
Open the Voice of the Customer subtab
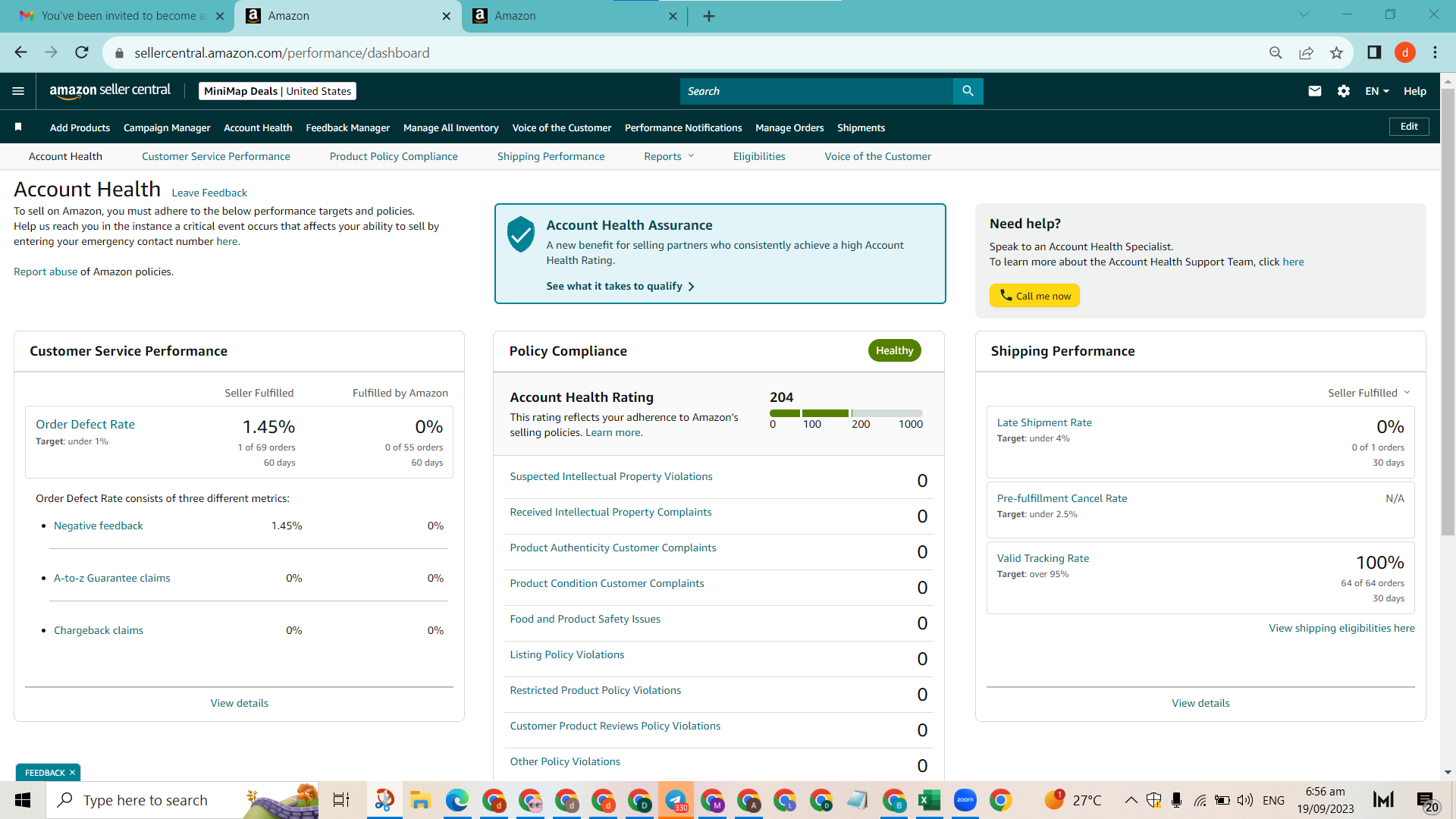(878, 156)
